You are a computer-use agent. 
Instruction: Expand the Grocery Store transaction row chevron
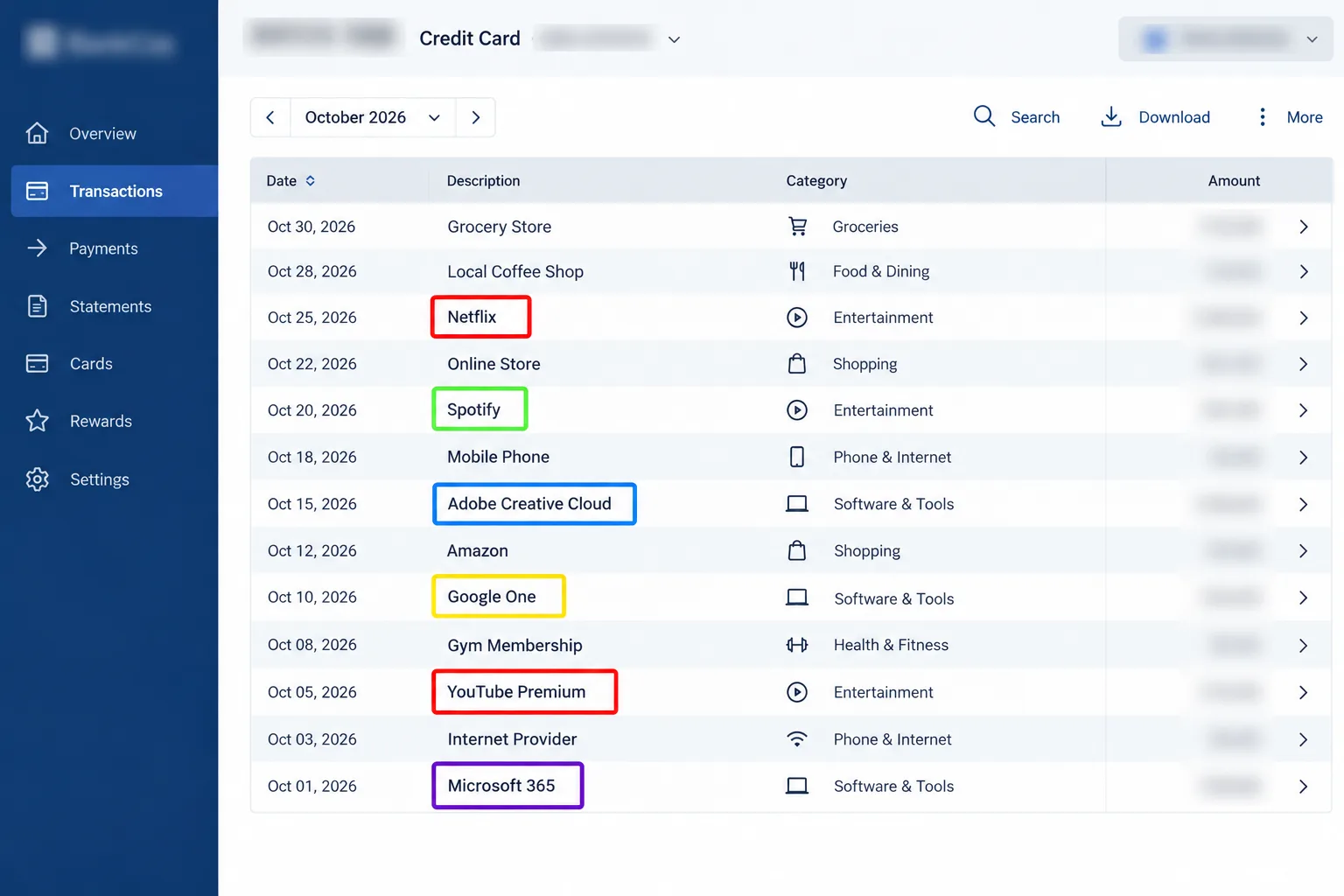pyautogui.click(x=1304, y=227)
